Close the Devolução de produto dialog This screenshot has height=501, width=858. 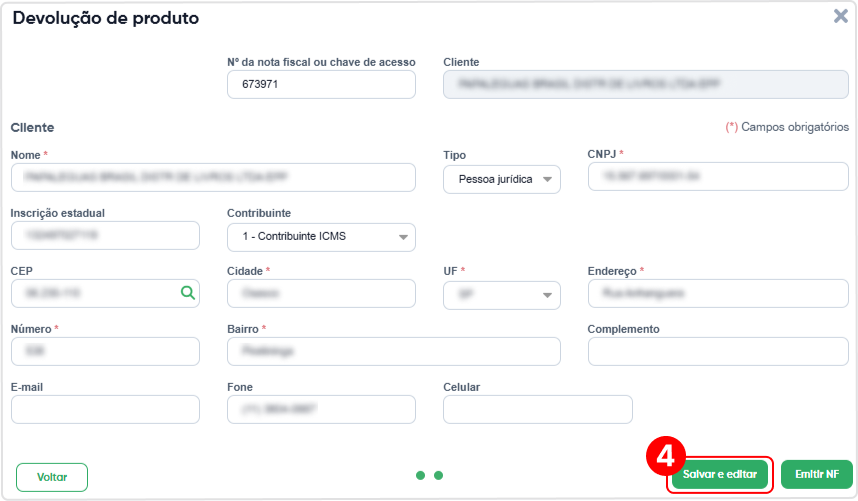click(x=840, y=16)
